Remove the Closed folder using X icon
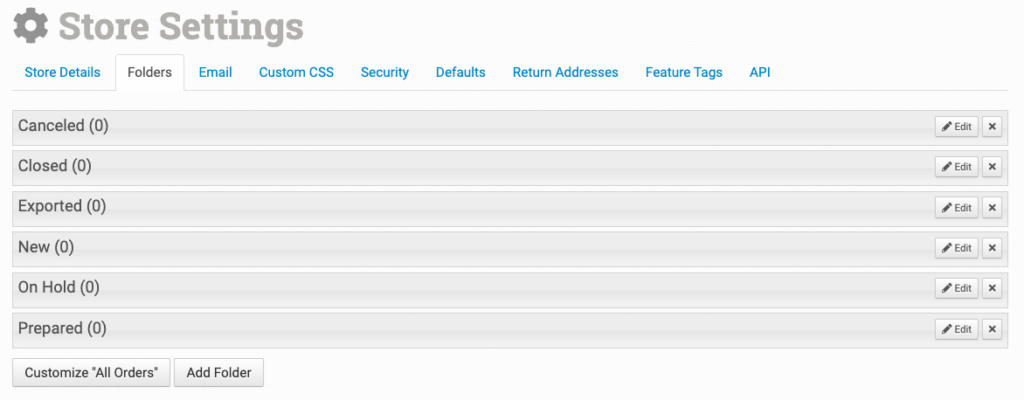Image resolution: width=1024 pixels, height=400 pixels. tap(992, 167)
